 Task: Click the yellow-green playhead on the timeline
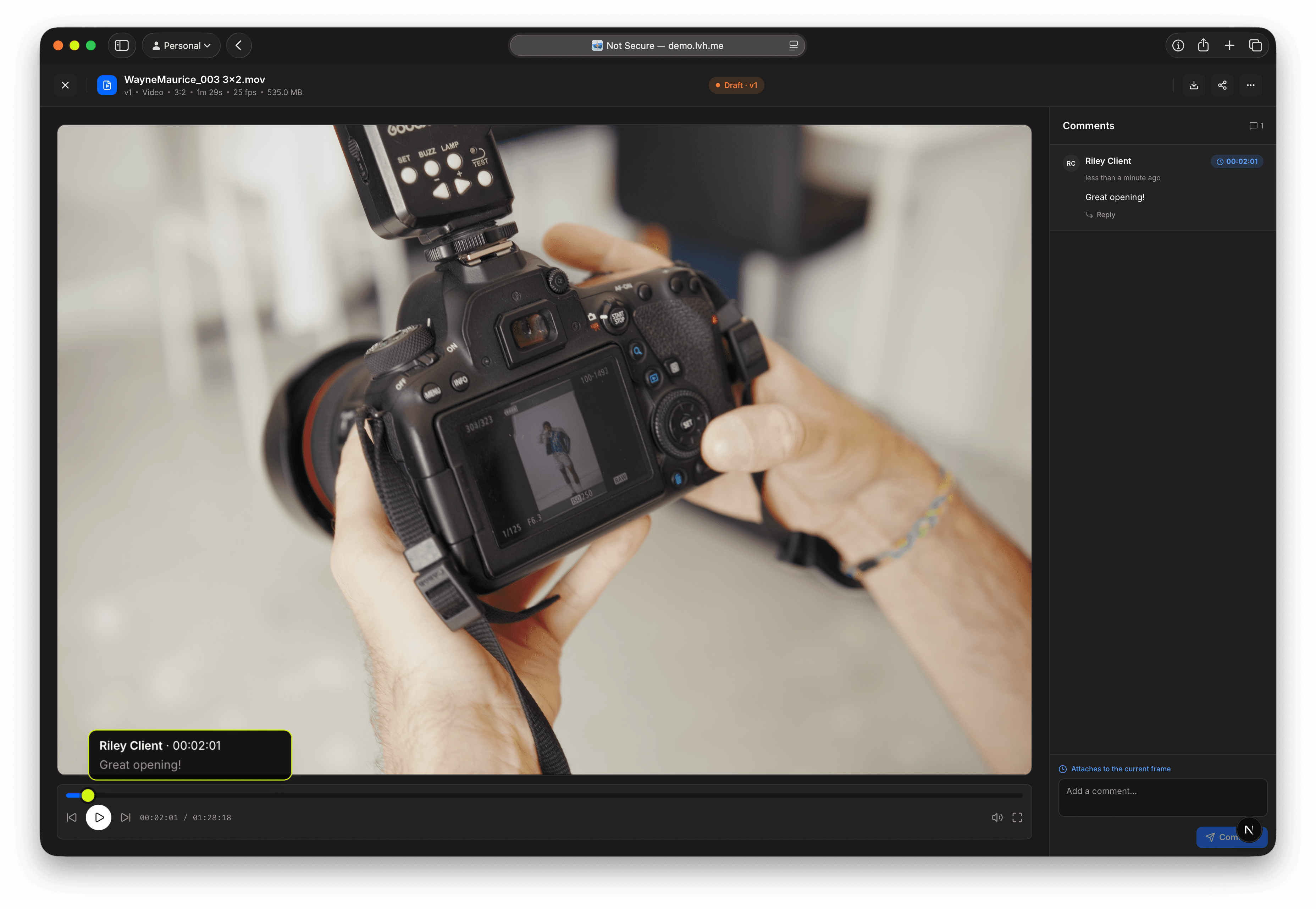pyautogui.click(x=88, y=796)
